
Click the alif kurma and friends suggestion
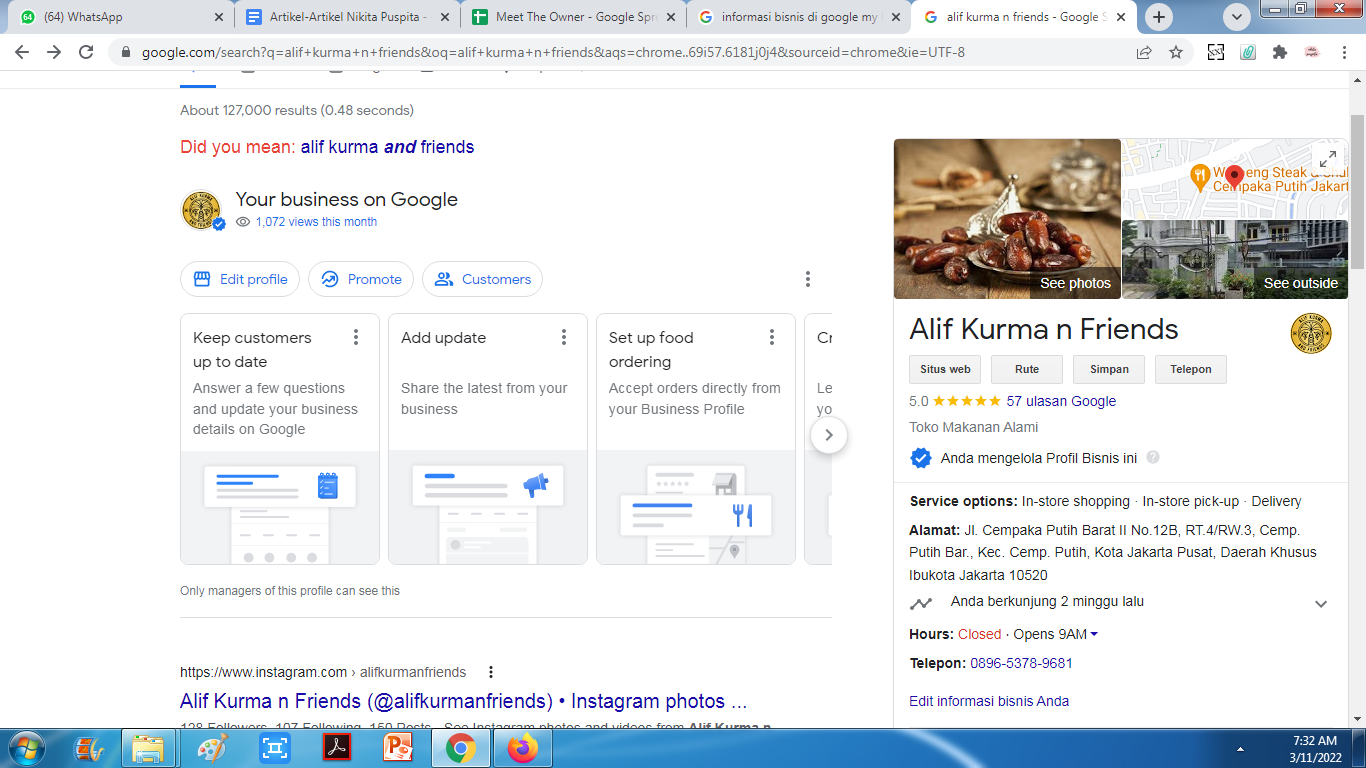pos(387,147)
